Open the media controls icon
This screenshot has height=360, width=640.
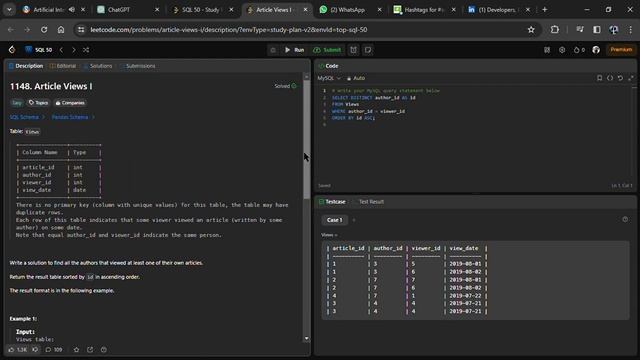point(580,29)
